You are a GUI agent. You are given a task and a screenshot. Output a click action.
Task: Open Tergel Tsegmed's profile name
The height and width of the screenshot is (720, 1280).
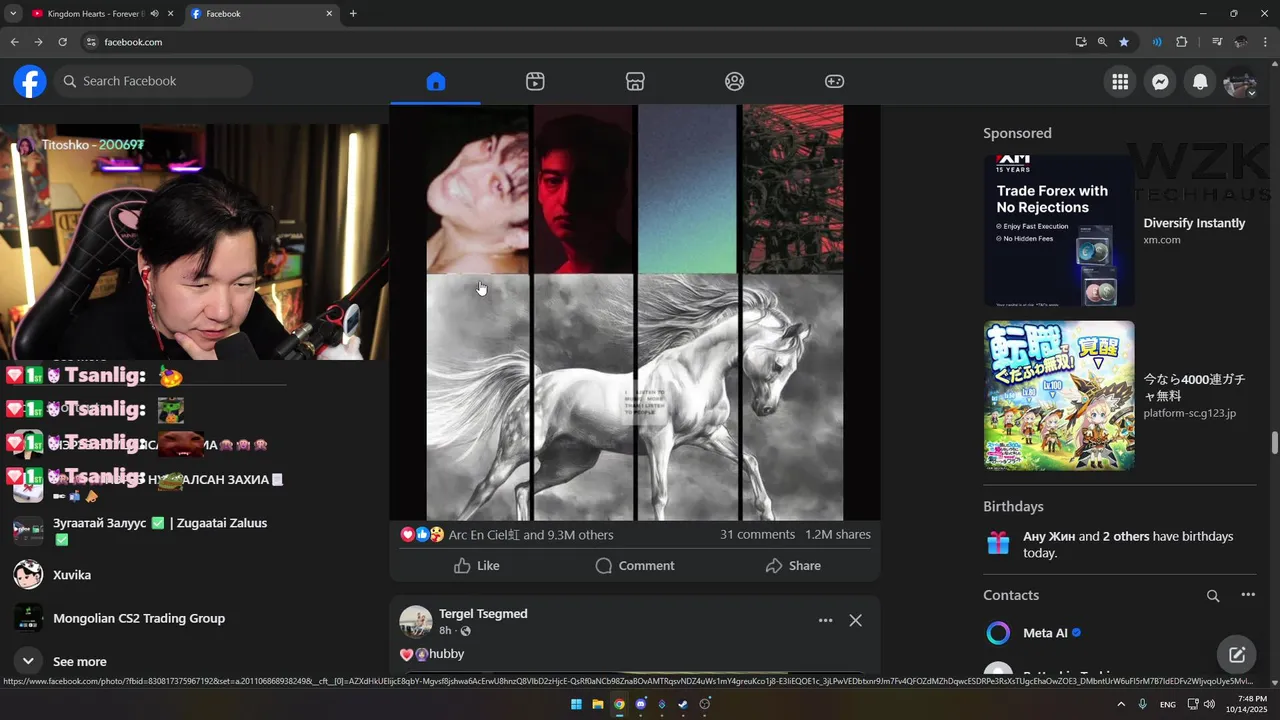483,614
